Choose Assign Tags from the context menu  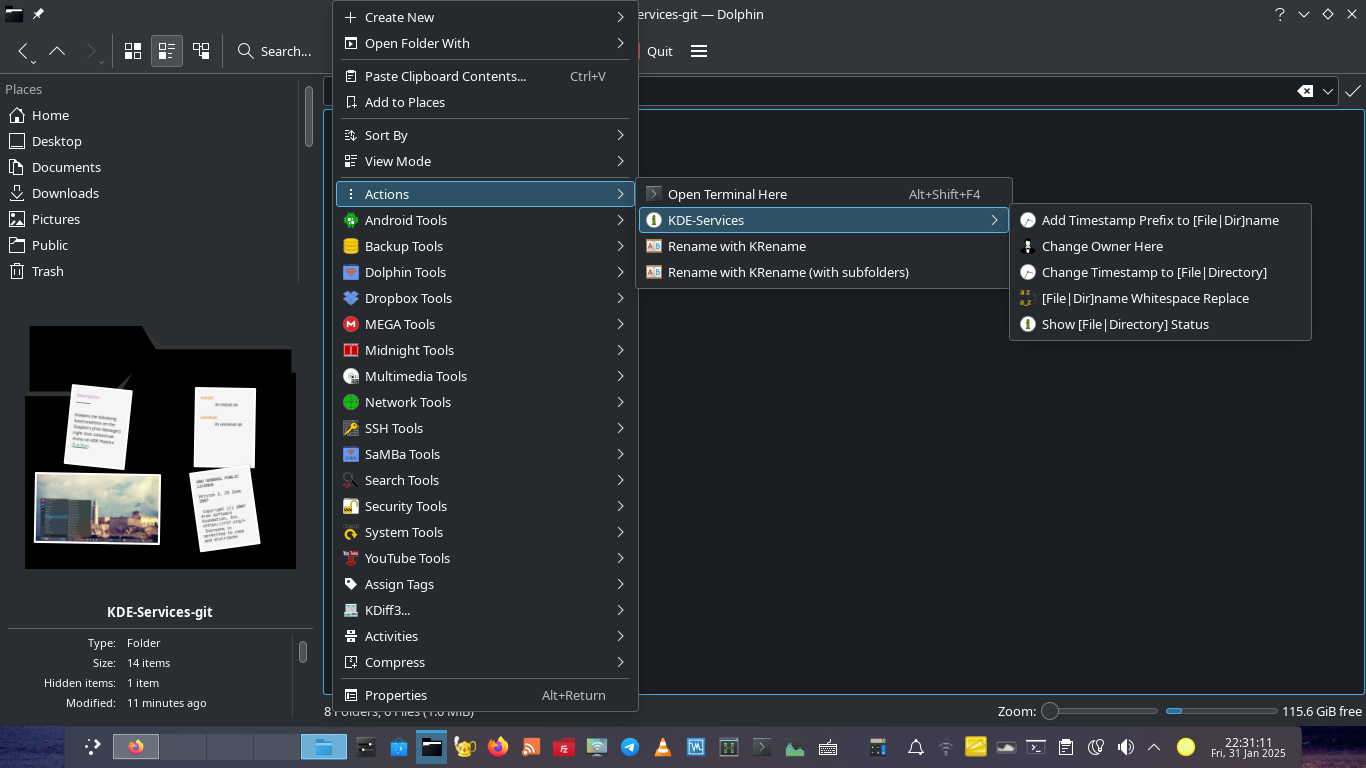[485, 584]
